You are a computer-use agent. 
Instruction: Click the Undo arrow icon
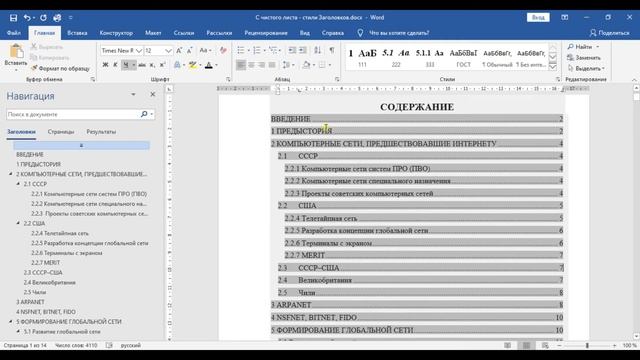point(27,18)
